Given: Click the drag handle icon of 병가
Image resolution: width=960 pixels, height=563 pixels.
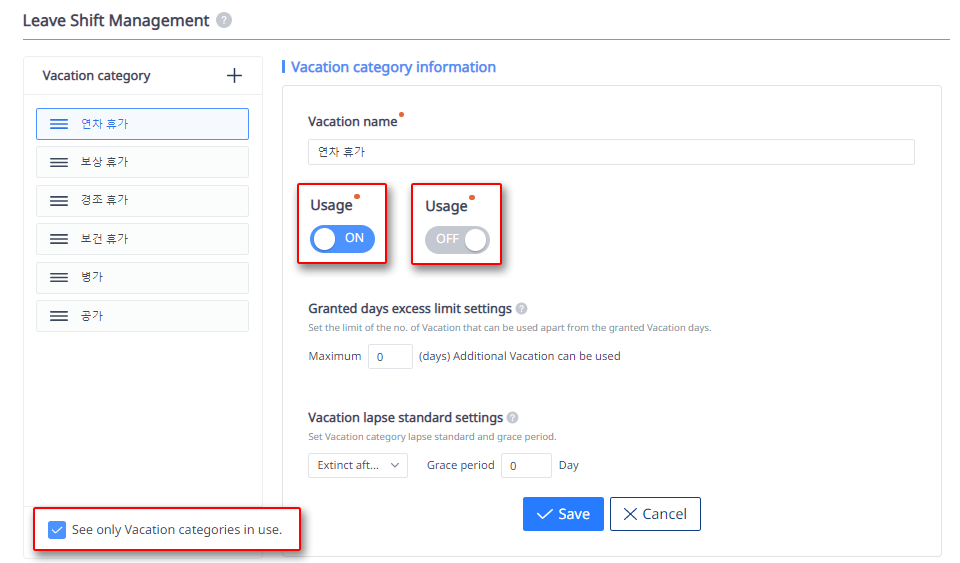Looking at the screenshot, I should (59, 278).
